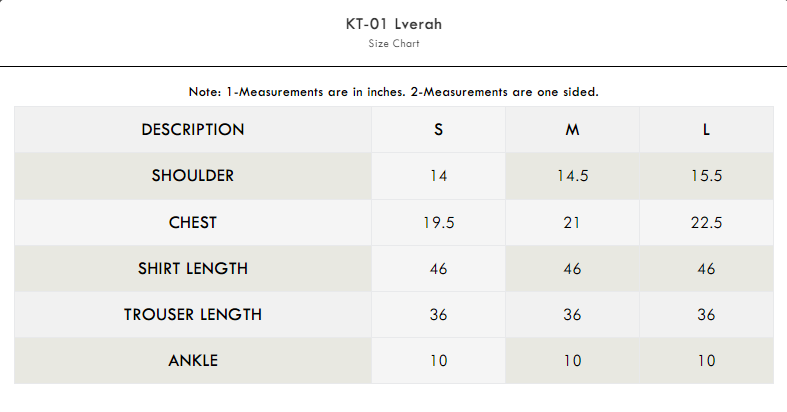
Task: Click shoulder value 14 for size S
Action: click(x=438, y=176)
